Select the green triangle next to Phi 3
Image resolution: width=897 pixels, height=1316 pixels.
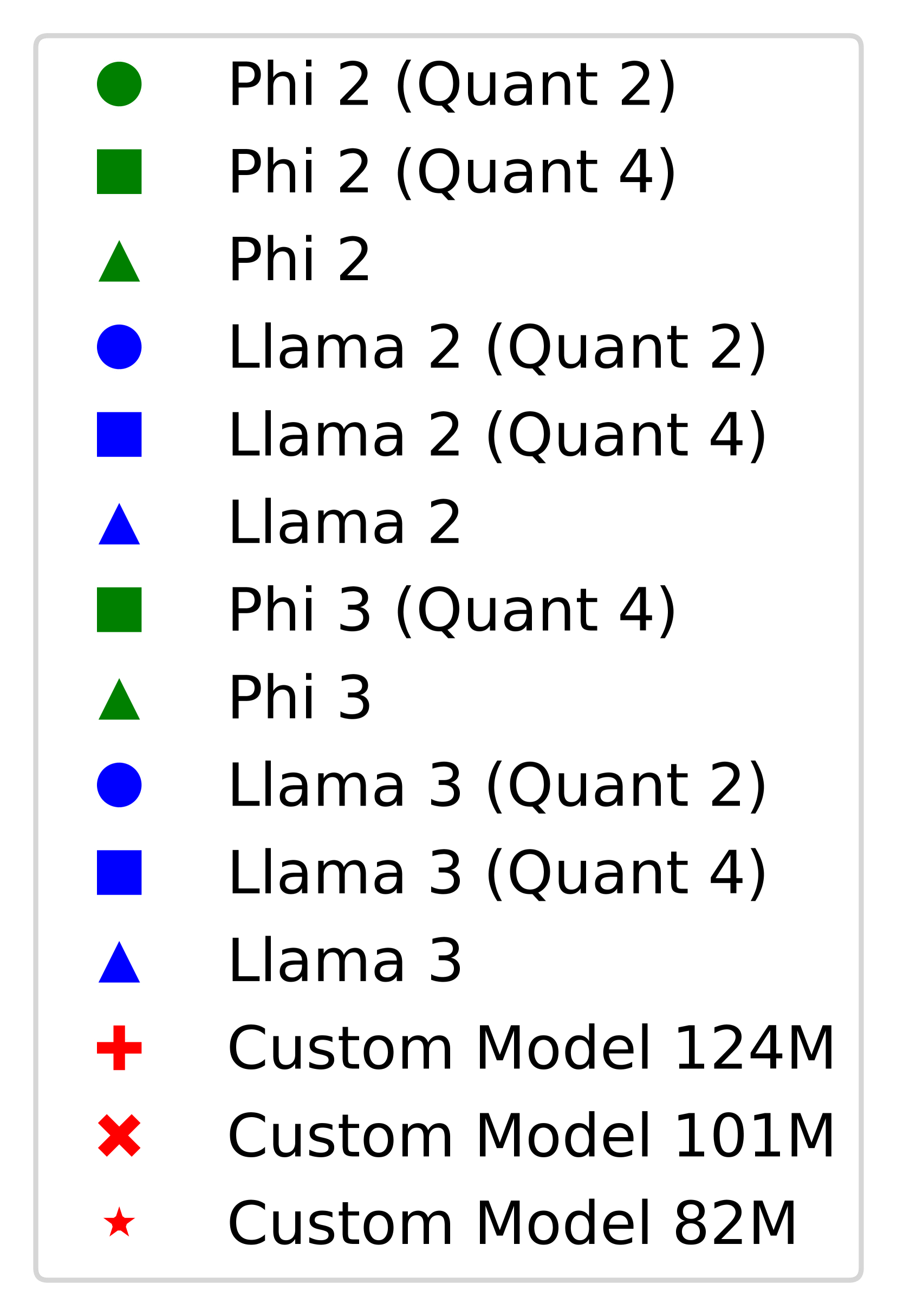tap(119, 702)
